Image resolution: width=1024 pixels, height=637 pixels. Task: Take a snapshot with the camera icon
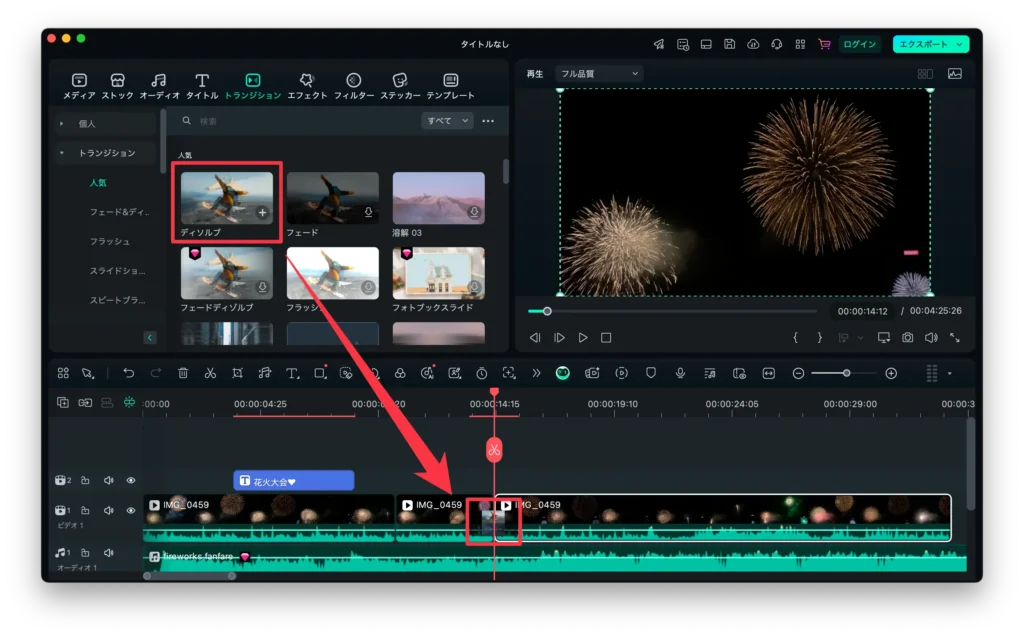click(907, 338)
